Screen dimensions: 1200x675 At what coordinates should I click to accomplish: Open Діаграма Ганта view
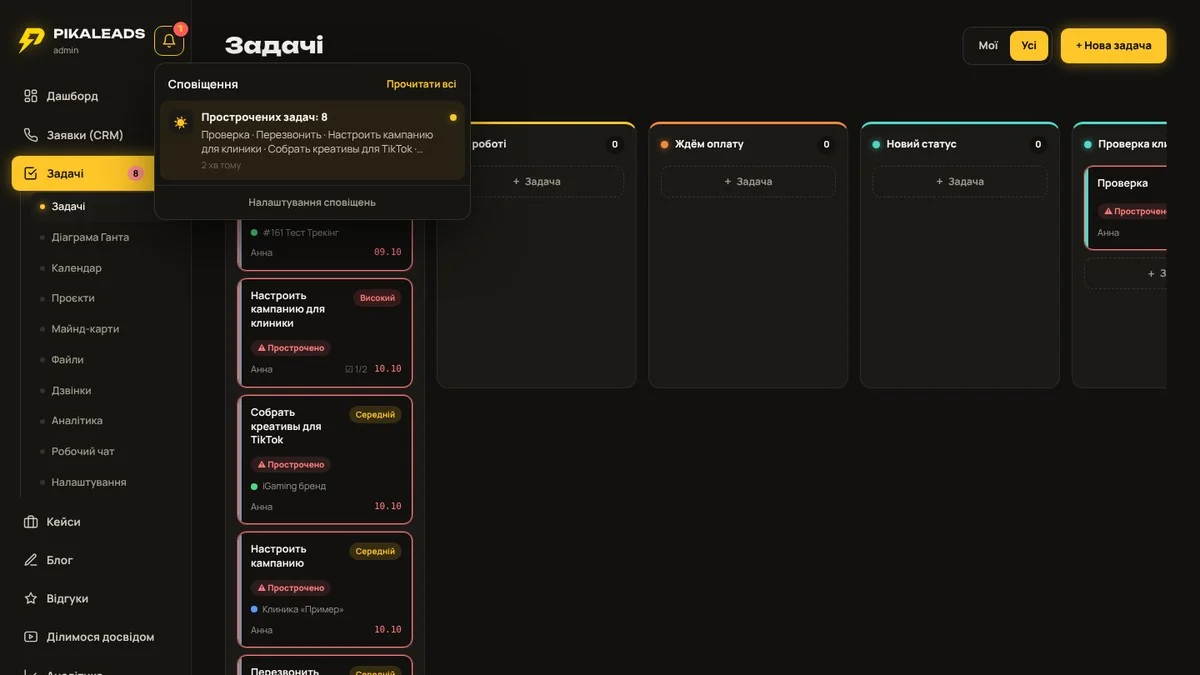(x=90, y=237)
